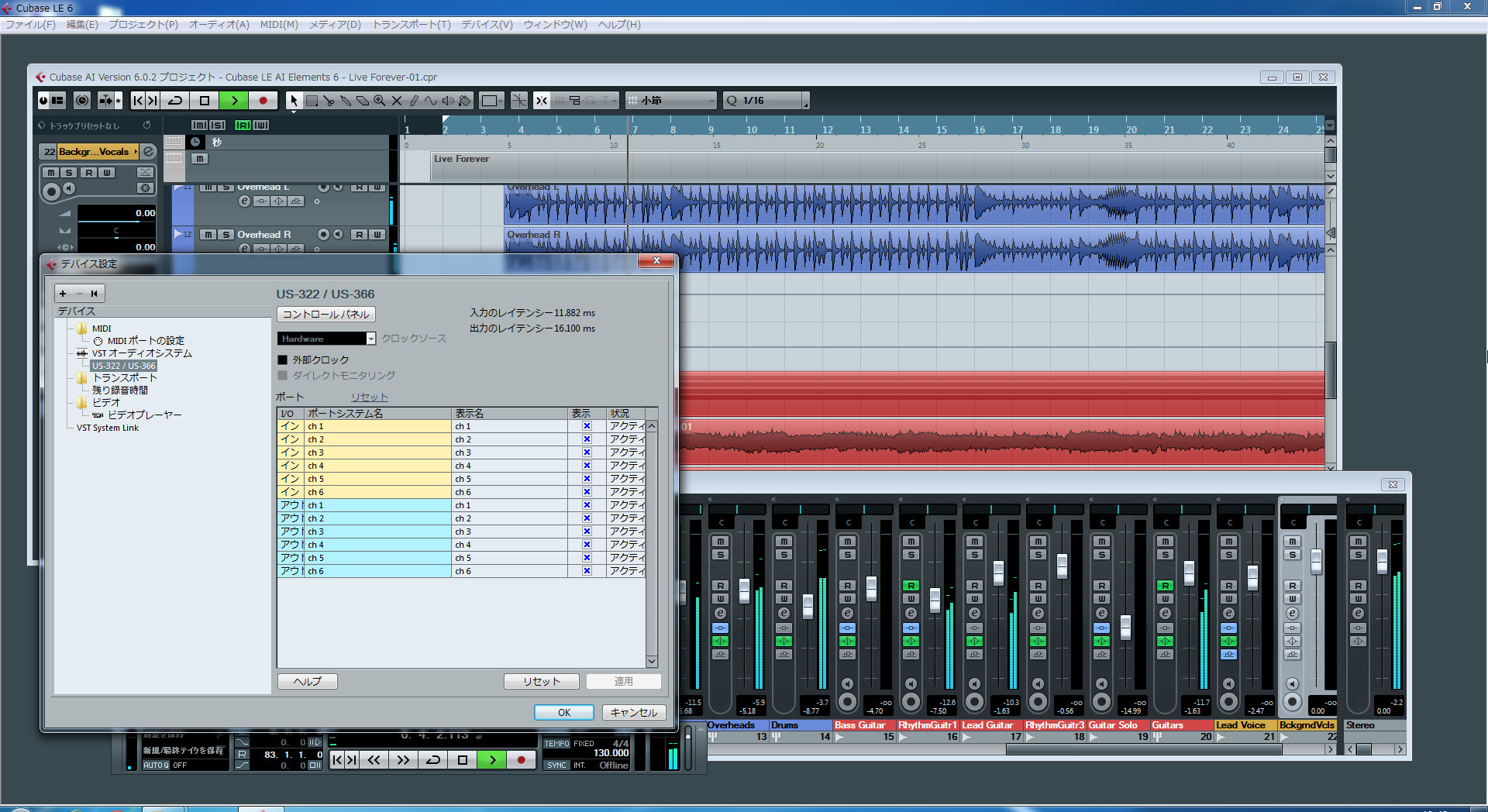Select US-322 / US-366 in device tree
The image size is (1488, 812).
point(124,366)
